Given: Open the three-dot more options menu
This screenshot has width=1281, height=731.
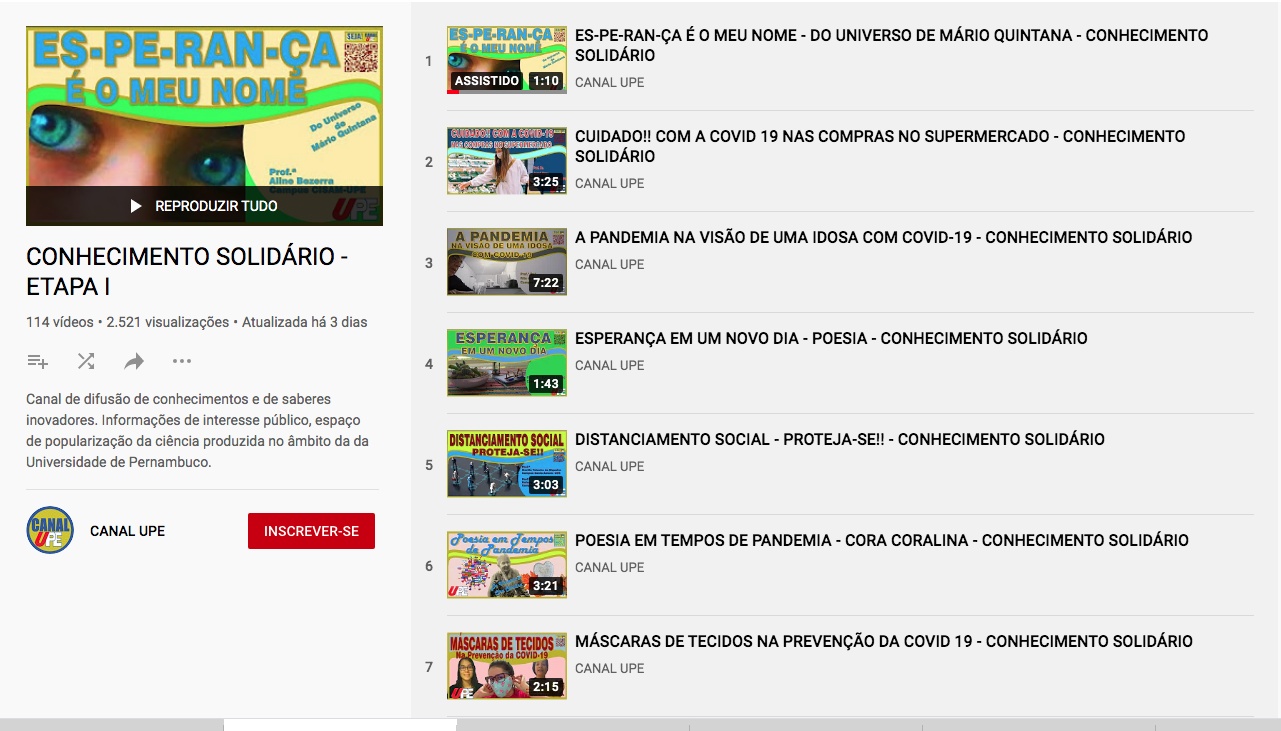Looking at the screenshot, I should (181, 361).
